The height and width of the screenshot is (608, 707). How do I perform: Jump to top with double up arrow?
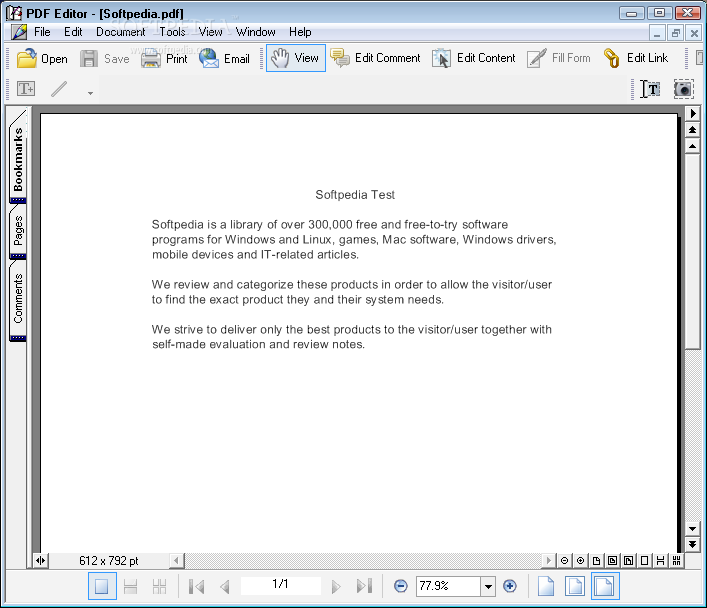[693, 130]
